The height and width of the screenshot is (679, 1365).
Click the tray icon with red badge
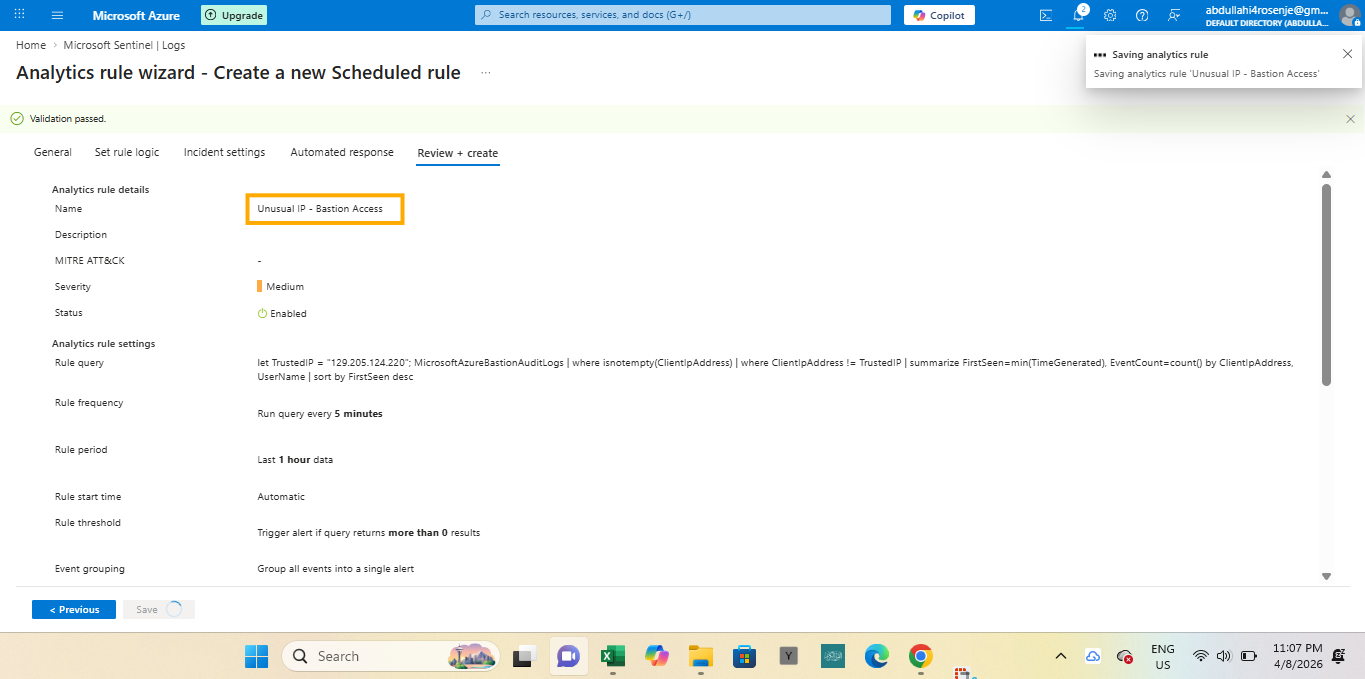(1125, 657)
